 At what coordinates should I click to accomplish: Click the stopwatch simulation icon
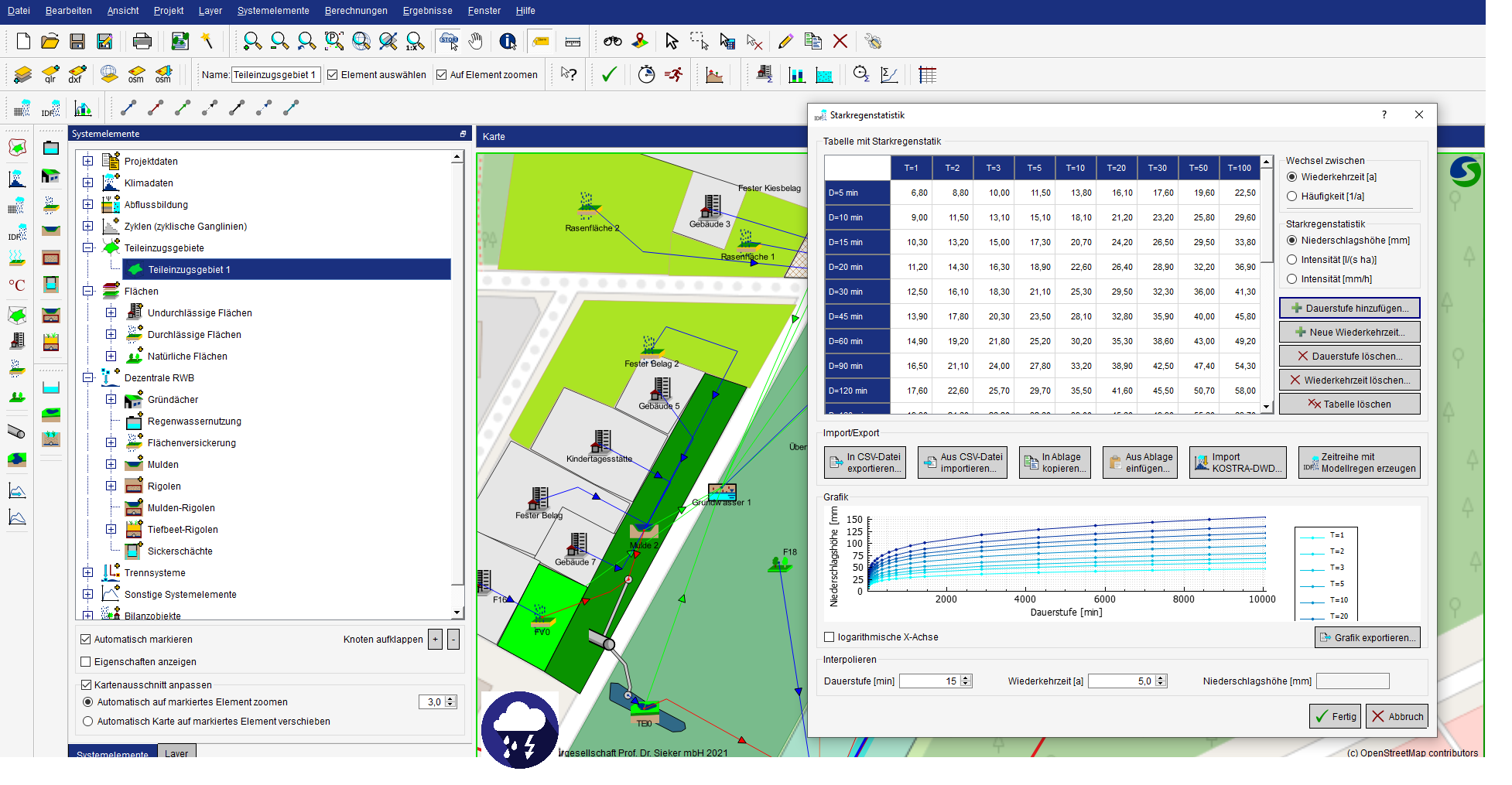[646, 75]
